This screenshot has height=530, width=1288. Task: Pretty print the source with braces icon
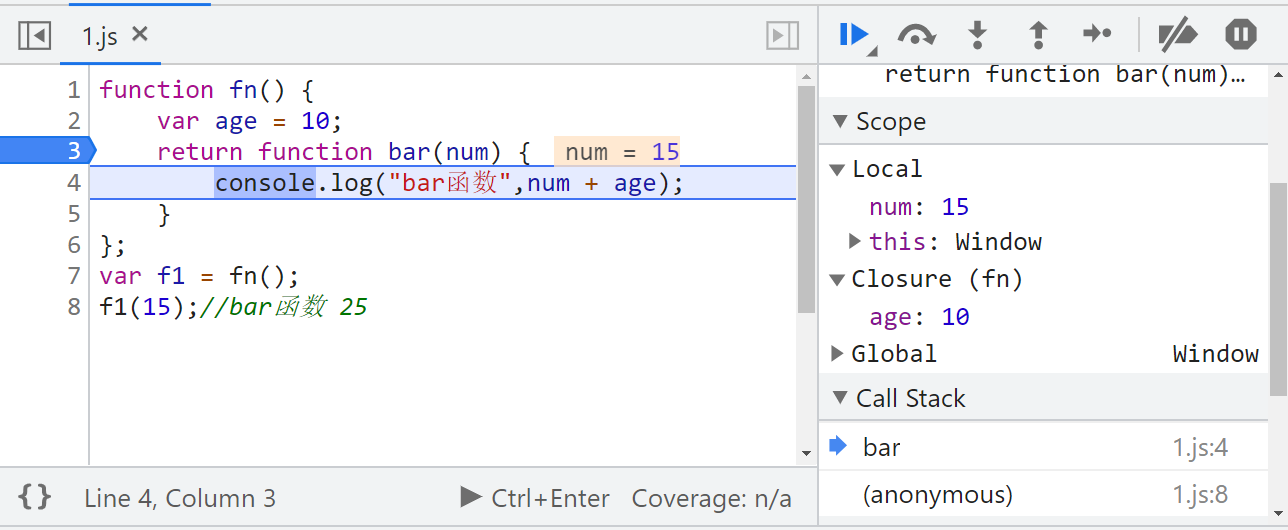point(35,497)
